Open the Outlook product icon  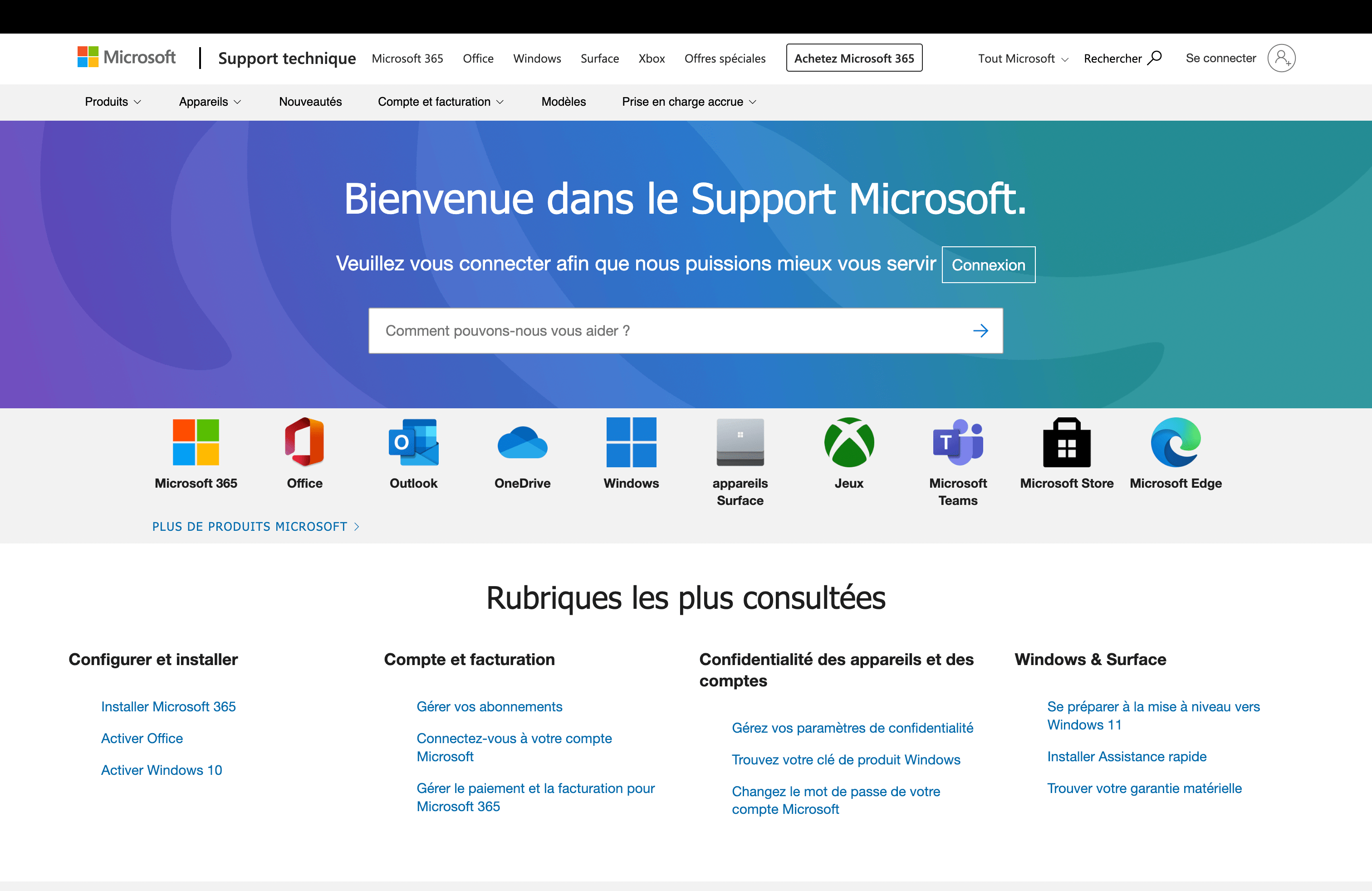(x=413, y=442)
